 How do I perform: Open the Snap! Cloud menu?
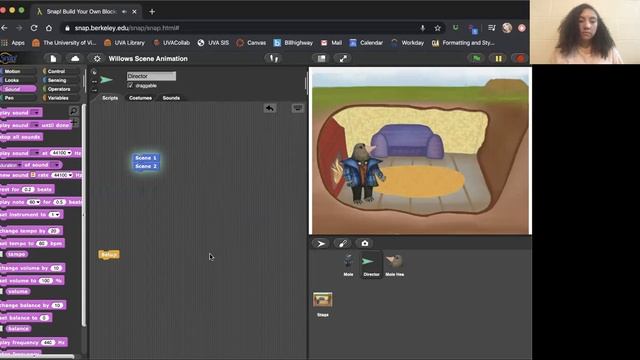click(x=75, y=59)
